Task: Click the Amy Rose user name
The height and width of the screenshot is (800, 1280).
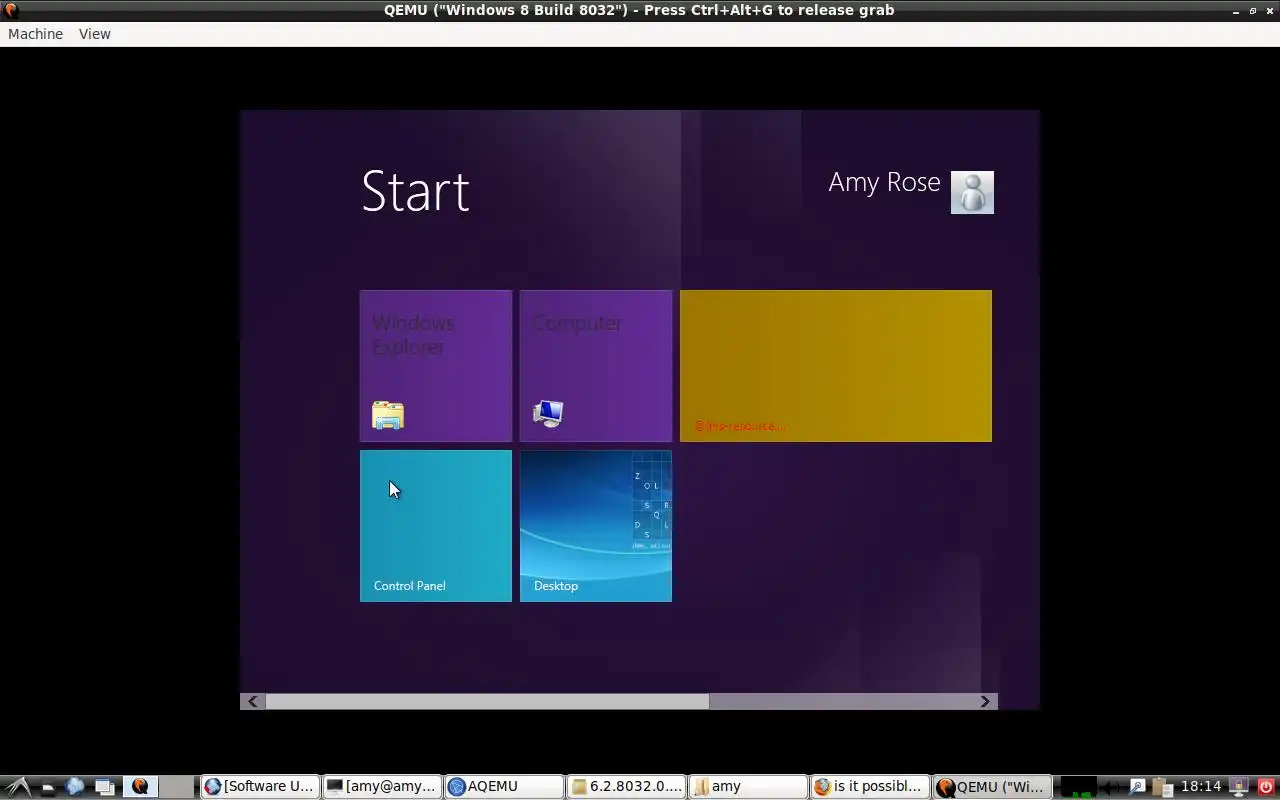Action: 884,183
